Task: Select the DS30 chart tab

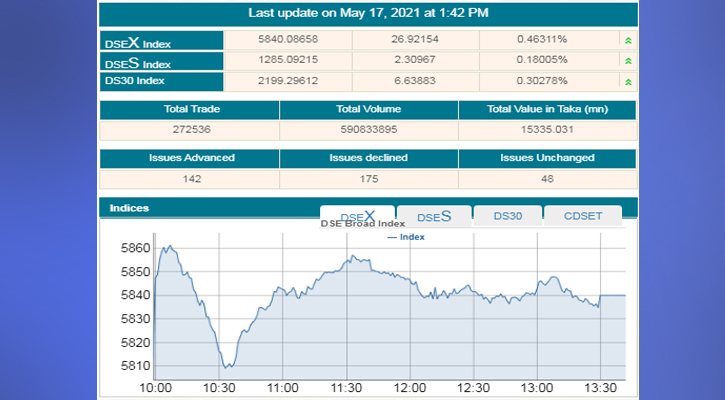Action: (x=508, y=216)
